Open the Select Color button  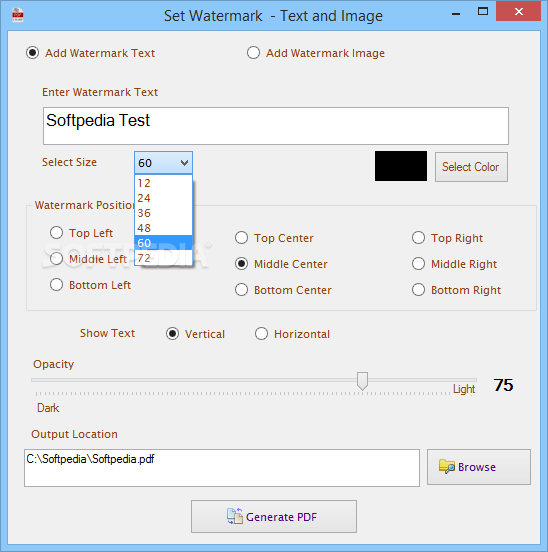[x=471, y=167]
